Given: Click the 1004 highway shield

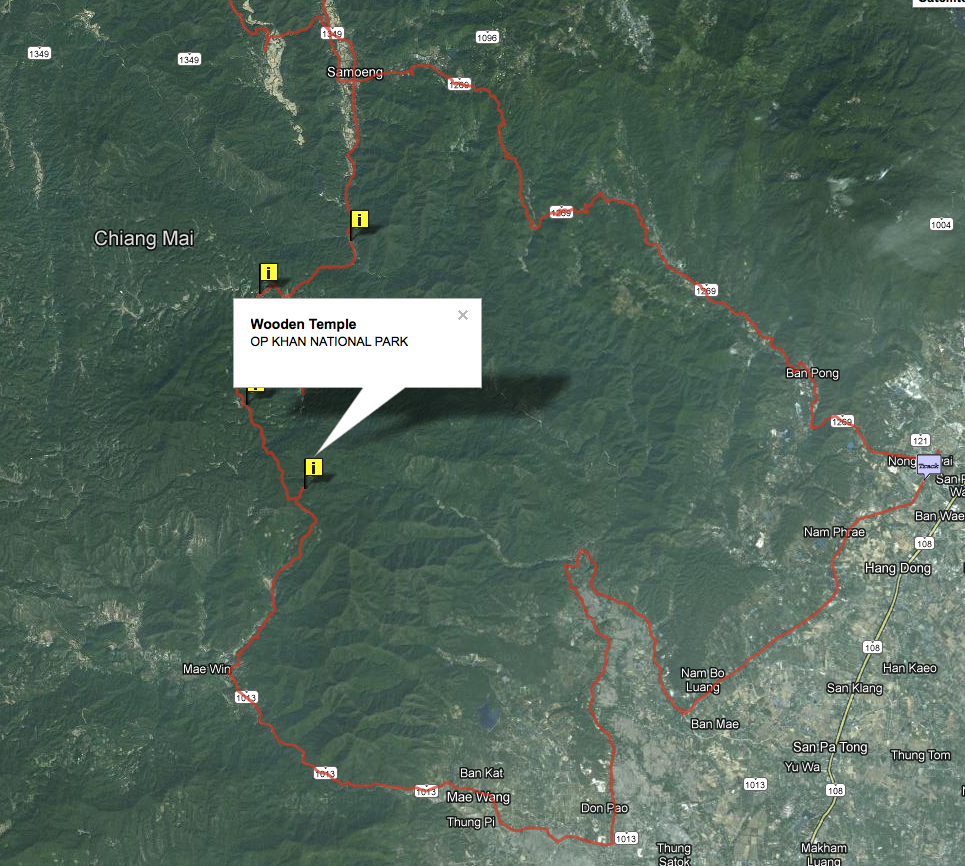Looking at the screenshot, I should (x=941, y=225).
